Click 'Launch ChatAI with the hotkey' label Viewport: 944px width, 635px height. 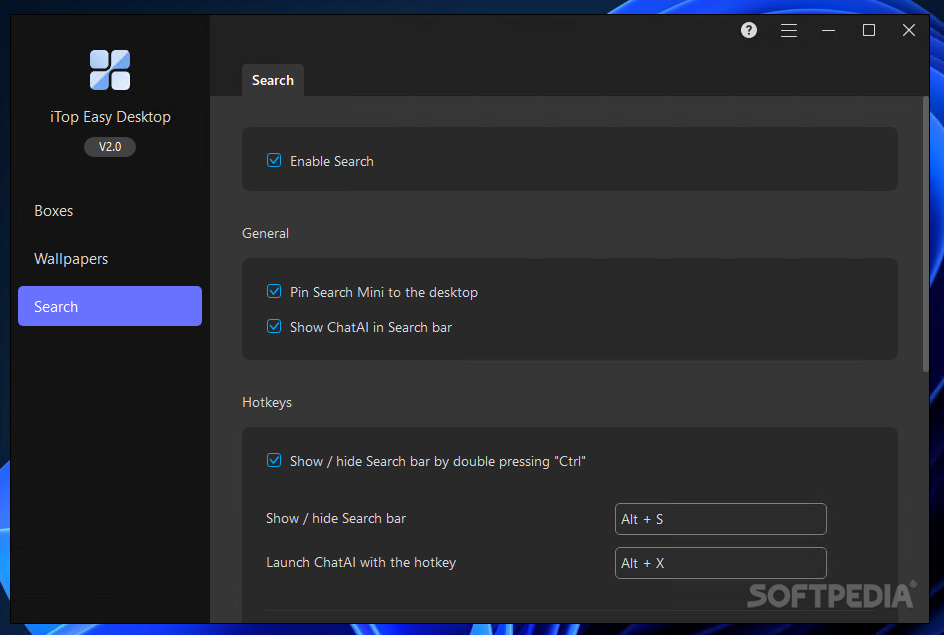click(361, 562)
